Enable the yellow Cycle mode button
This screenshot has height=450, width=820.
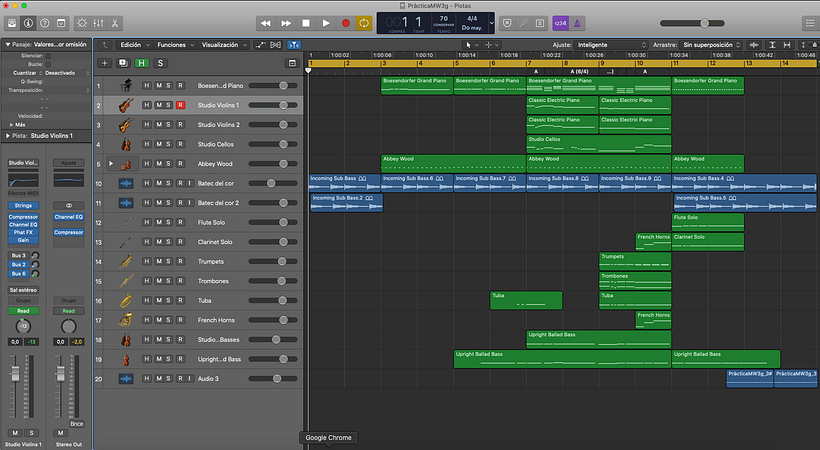coord(364,22)
